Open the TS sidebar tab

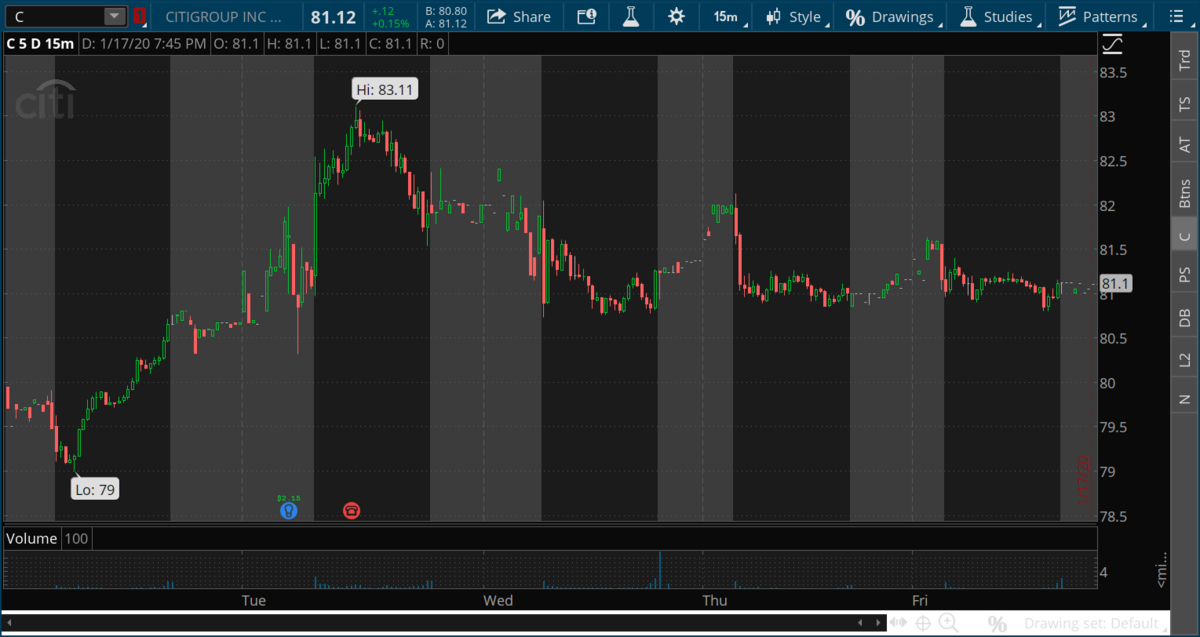1184,103
